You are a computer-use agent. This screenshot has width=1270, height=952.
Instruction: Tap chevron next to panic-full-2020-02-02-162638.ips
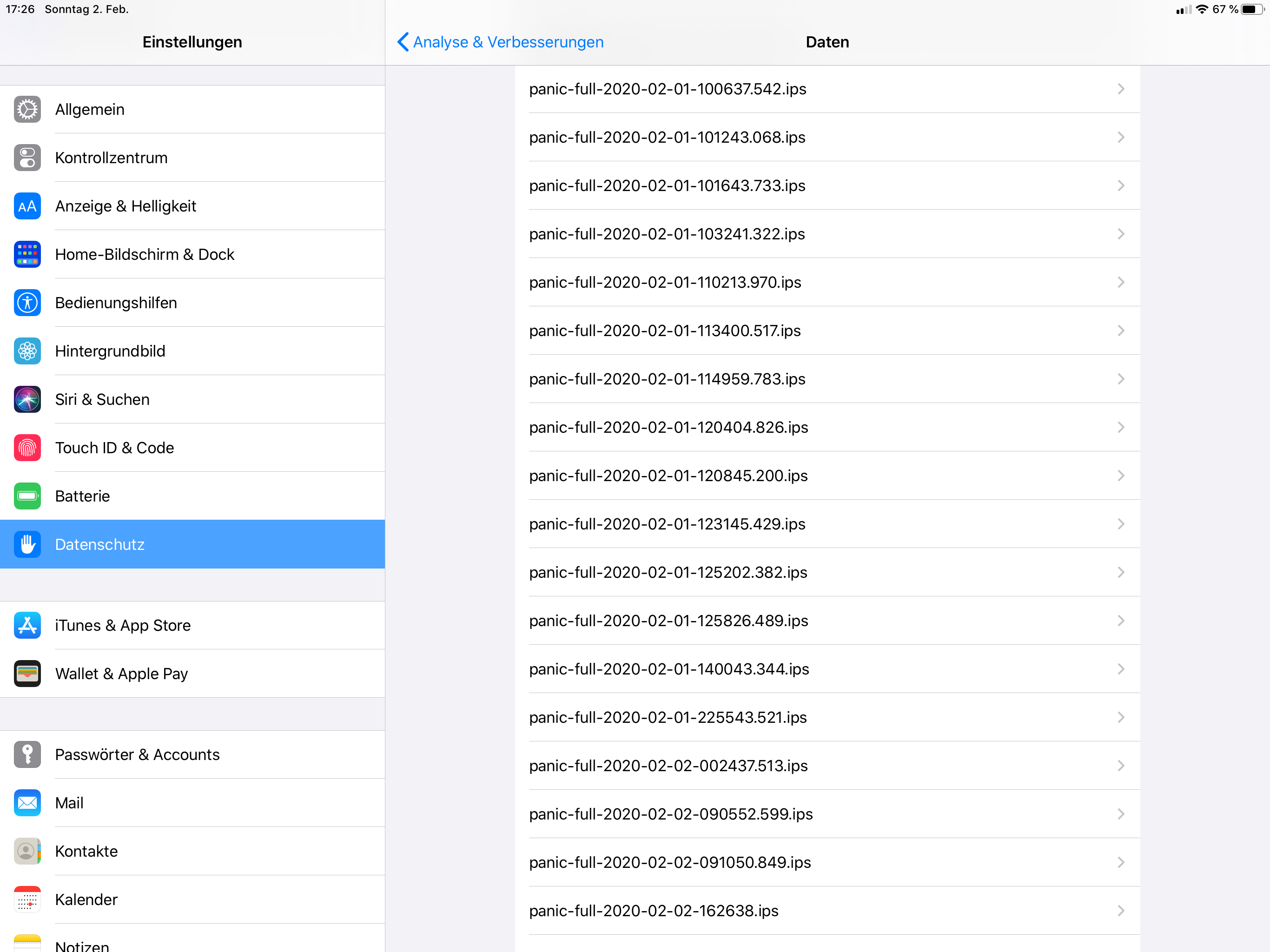(x=1120, y=911)
